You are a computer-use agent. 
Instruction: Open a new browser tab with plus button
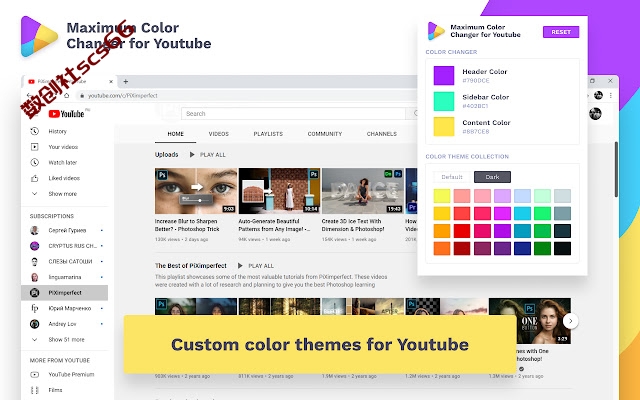126,82
